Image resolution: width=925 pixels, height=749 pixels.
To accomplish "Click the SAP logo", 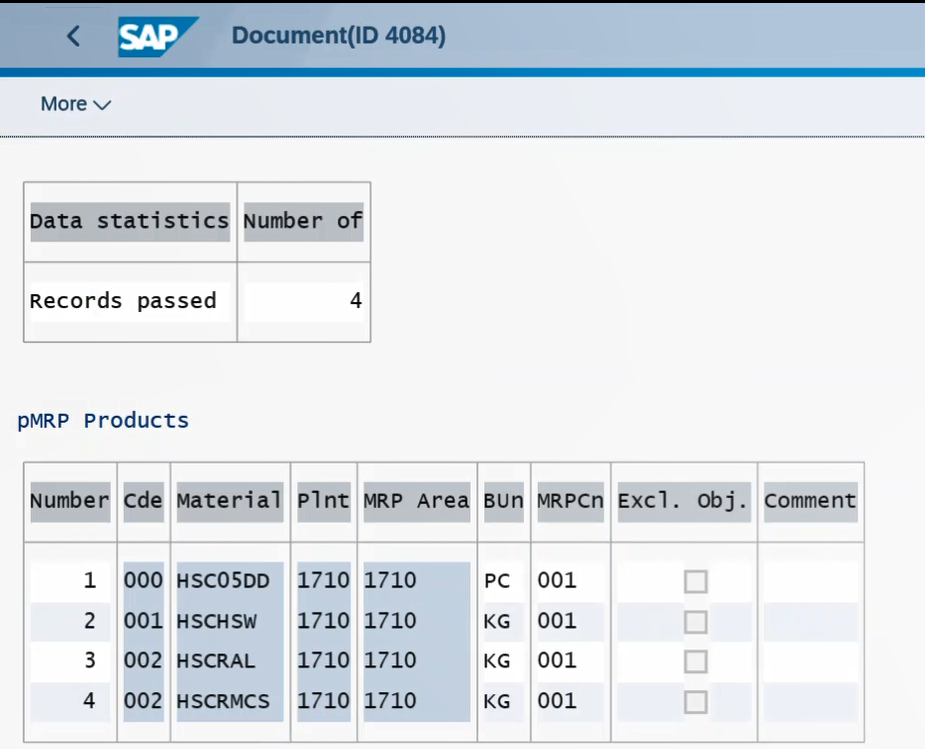I will click(x=158, y=37).
